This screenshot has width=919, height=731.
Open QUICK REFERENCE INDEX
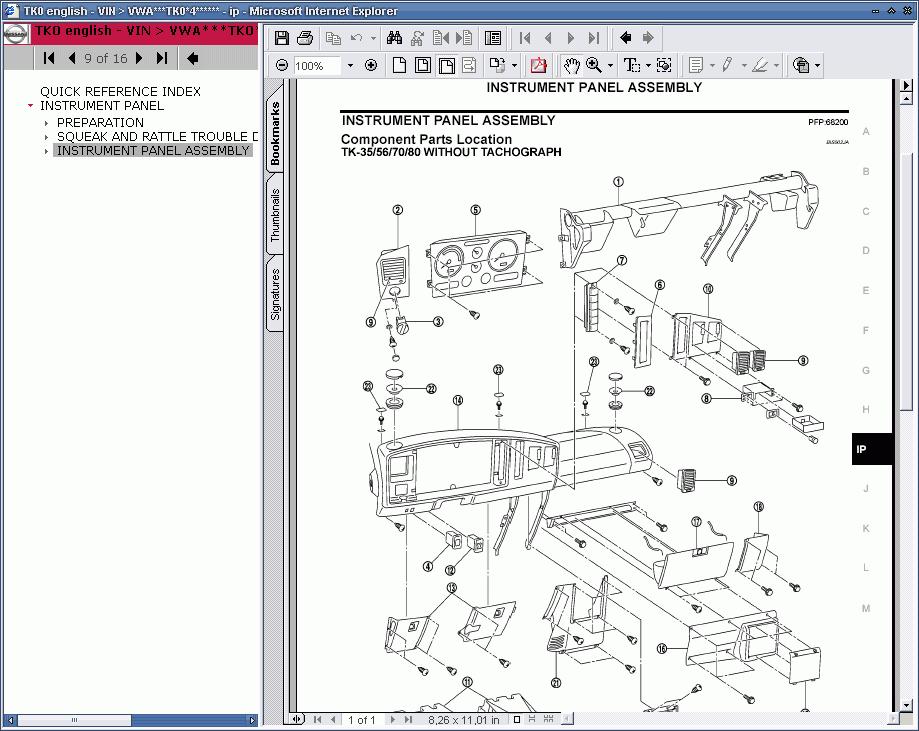[120, 91]
